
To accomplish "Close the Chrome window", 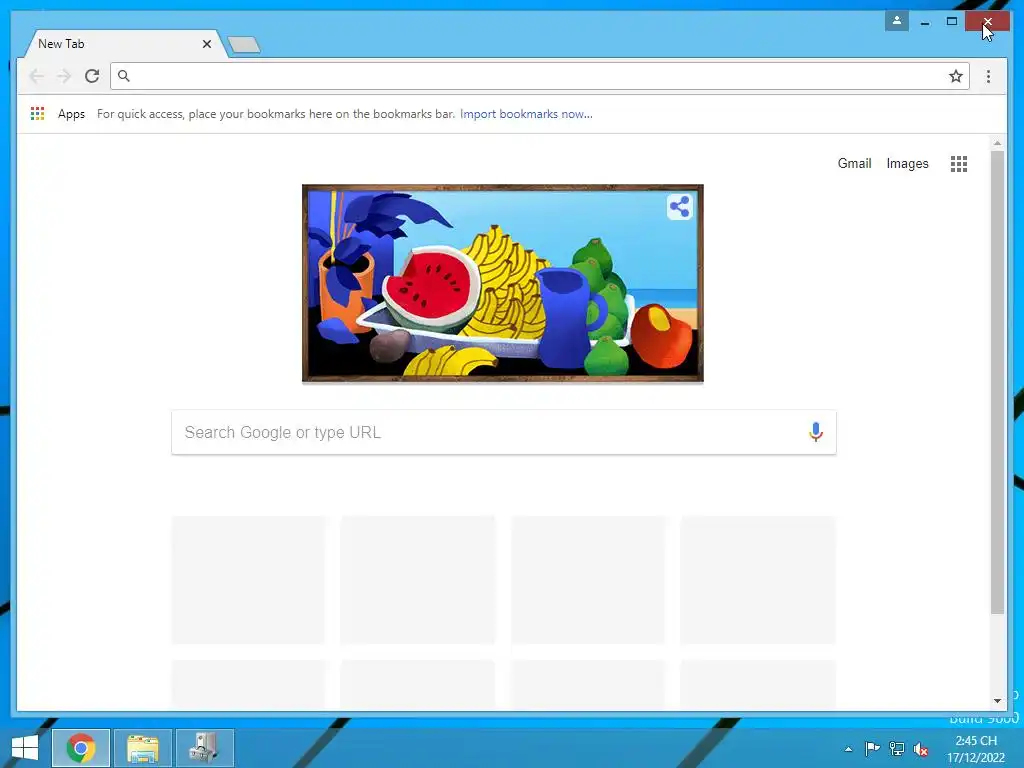I will pos(987,22).
